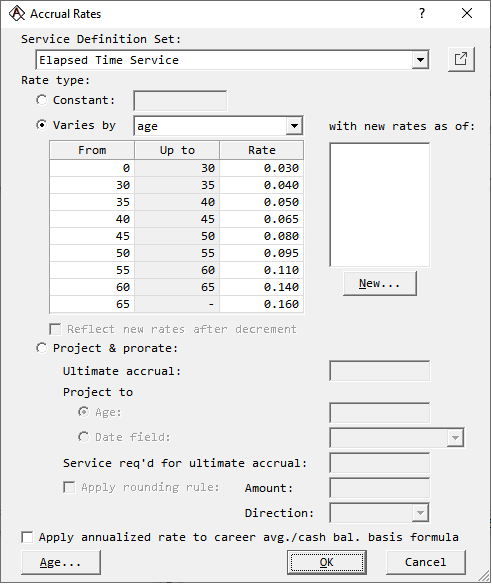492x584 pixels.
Task: Click the Rate column header
Action: click(261, 150)
